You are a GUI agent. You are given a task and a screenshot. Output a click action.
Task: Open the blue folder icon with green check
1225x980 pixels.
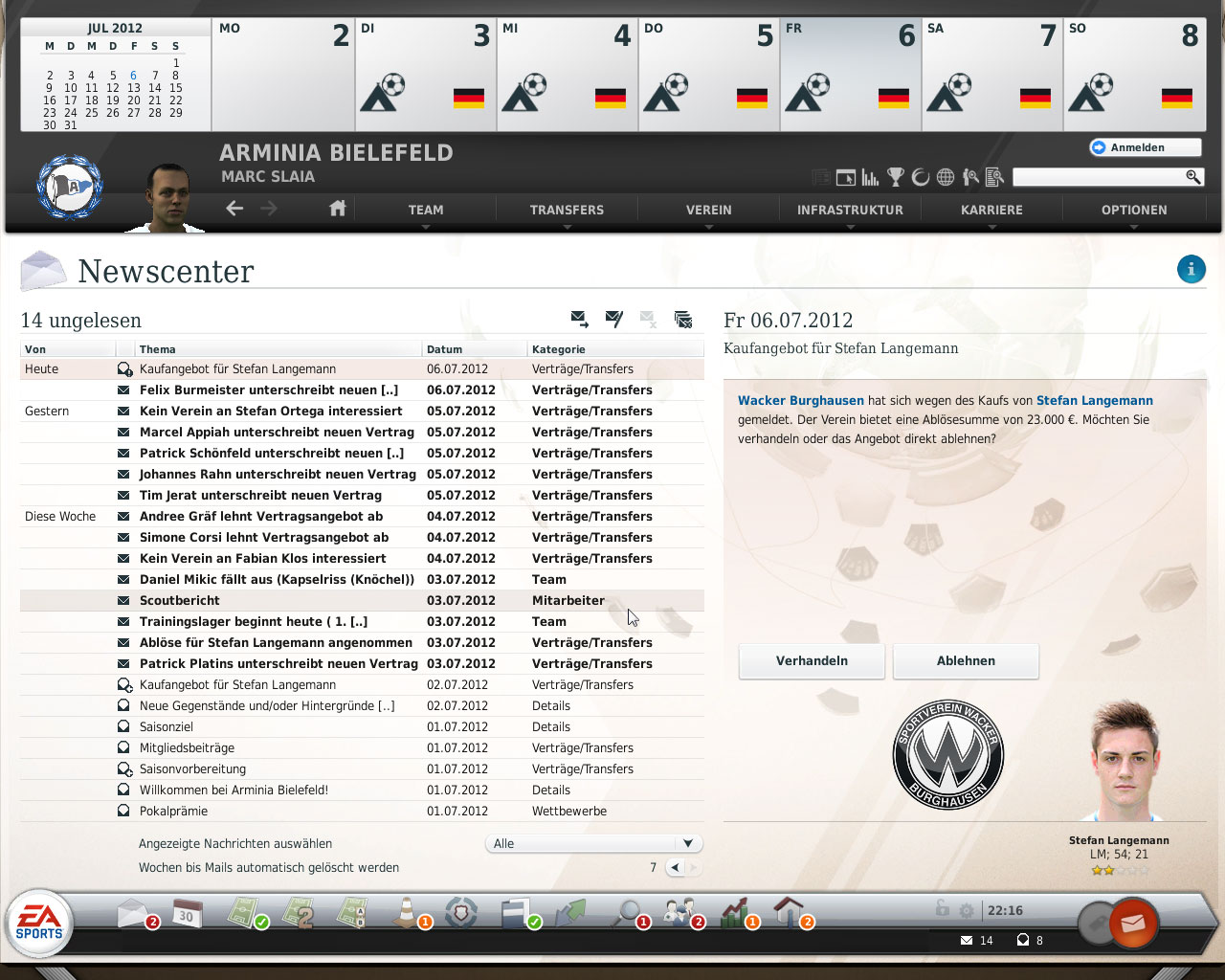pos(518,913)
